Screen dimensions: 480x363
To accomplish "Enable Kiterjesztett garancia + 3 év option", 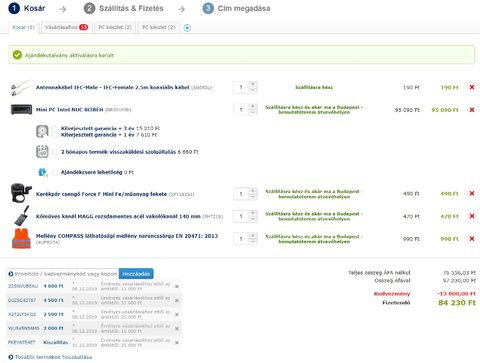I will pos(55,128).
